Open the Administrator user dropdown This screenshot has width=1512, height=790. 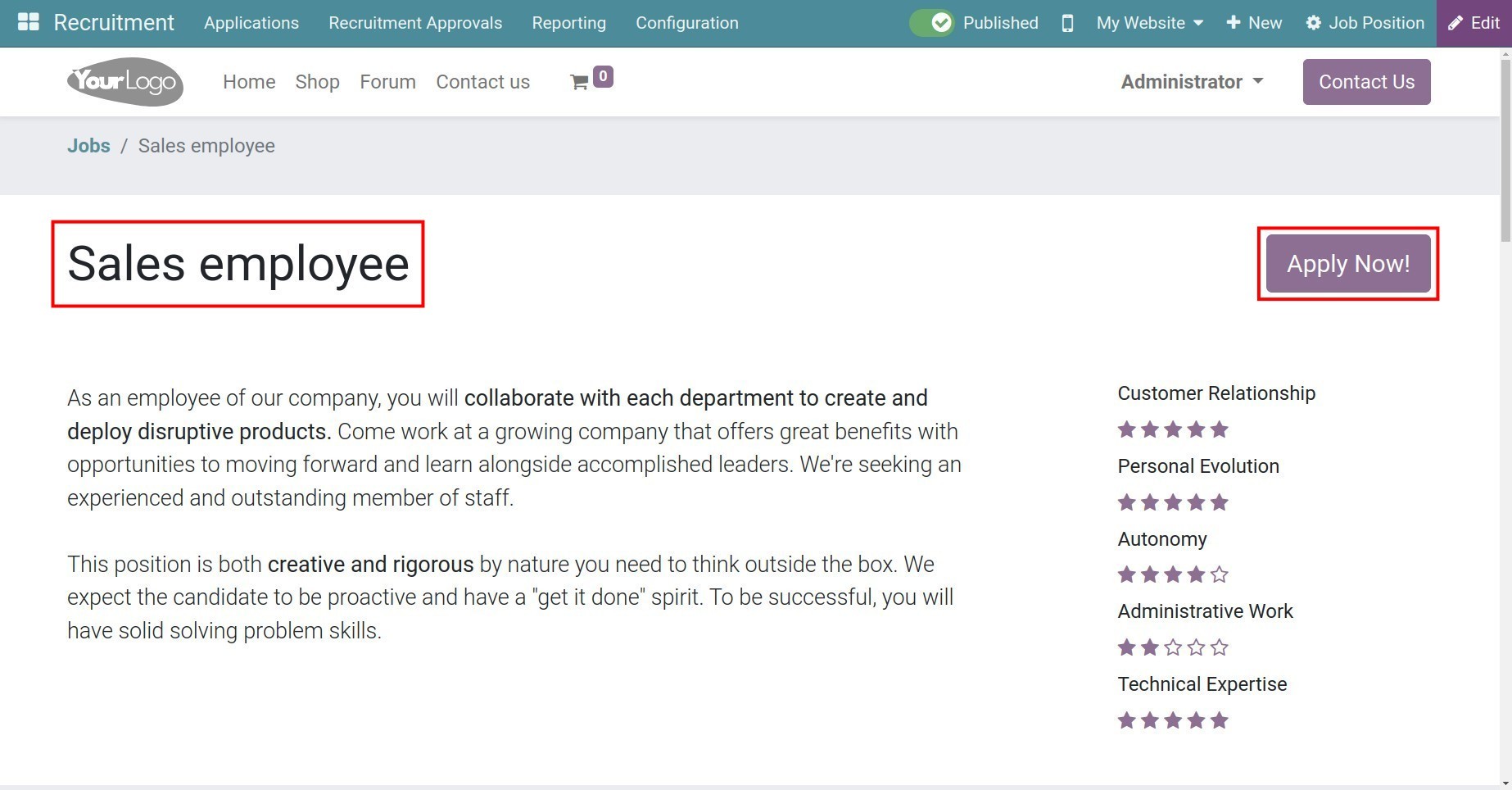(1192, 82)
